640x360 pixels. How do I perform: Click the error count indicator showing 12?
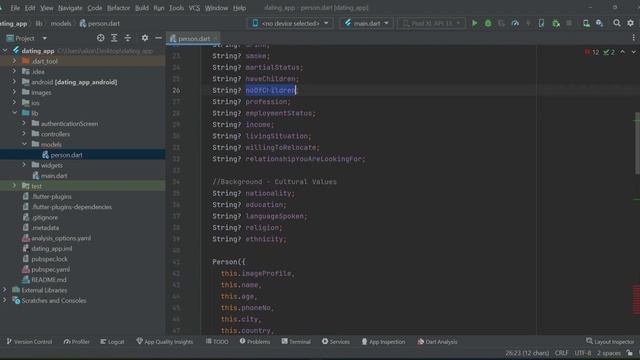point(591,52)
